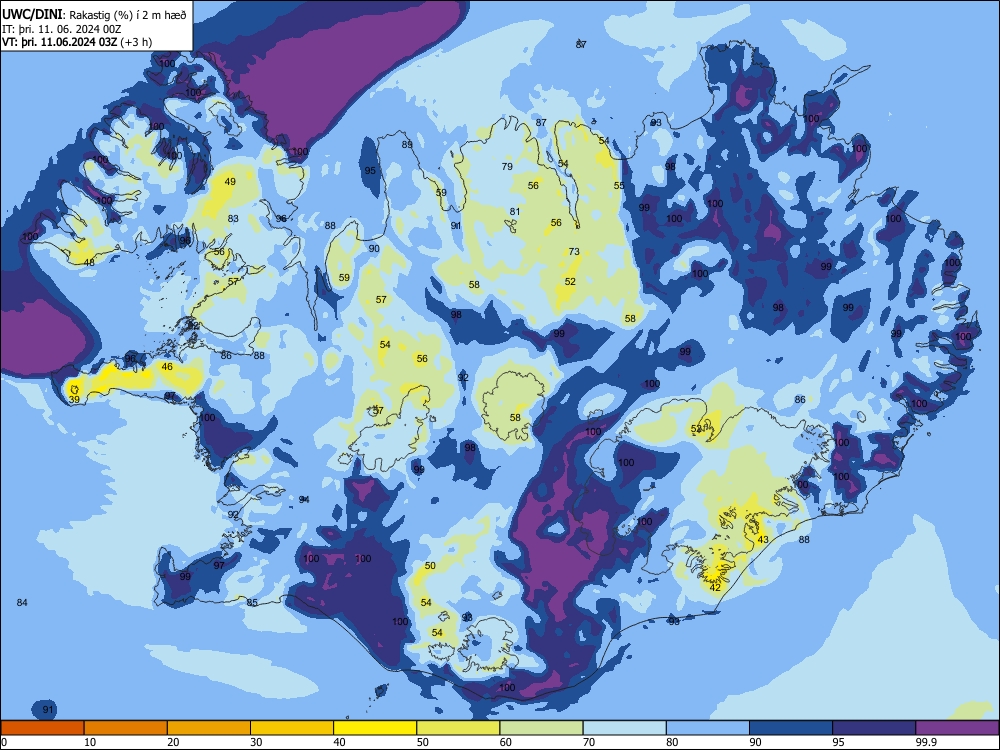Click the humidity value '95' on the map
This screenshot has height=750, width=1000.
point(370,171)
